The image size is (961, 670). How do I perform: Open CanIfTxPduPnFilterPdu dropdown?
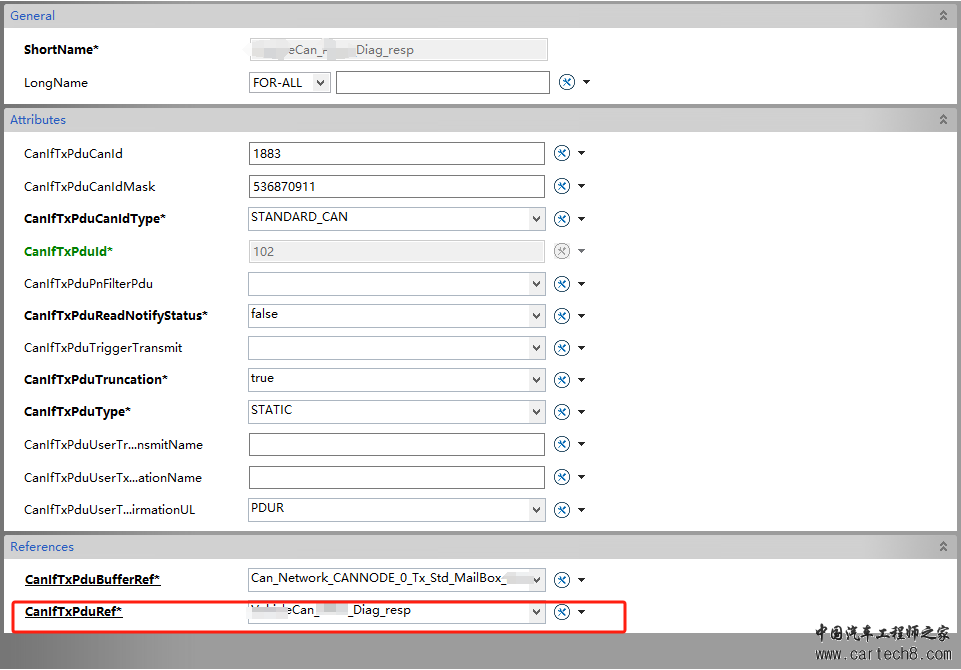point(536,284)
